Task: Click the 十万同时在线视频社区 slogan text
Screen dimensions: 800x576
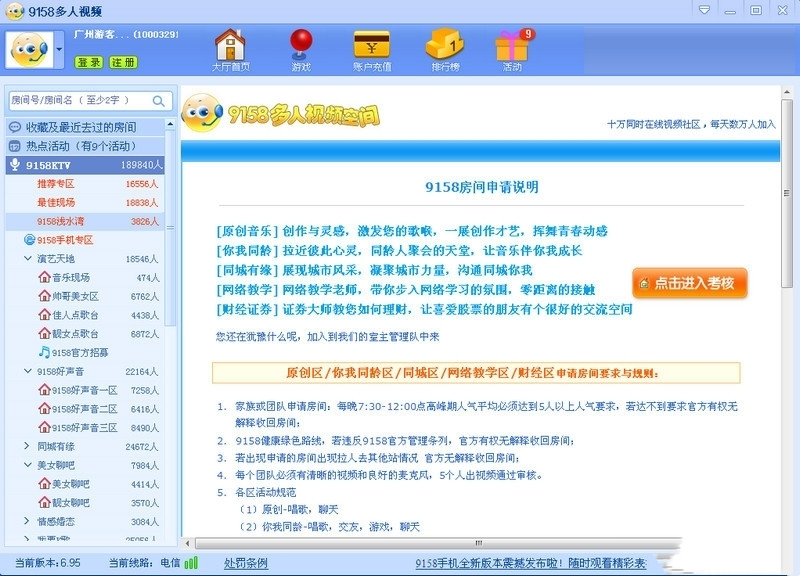Action: coord(691,124)
